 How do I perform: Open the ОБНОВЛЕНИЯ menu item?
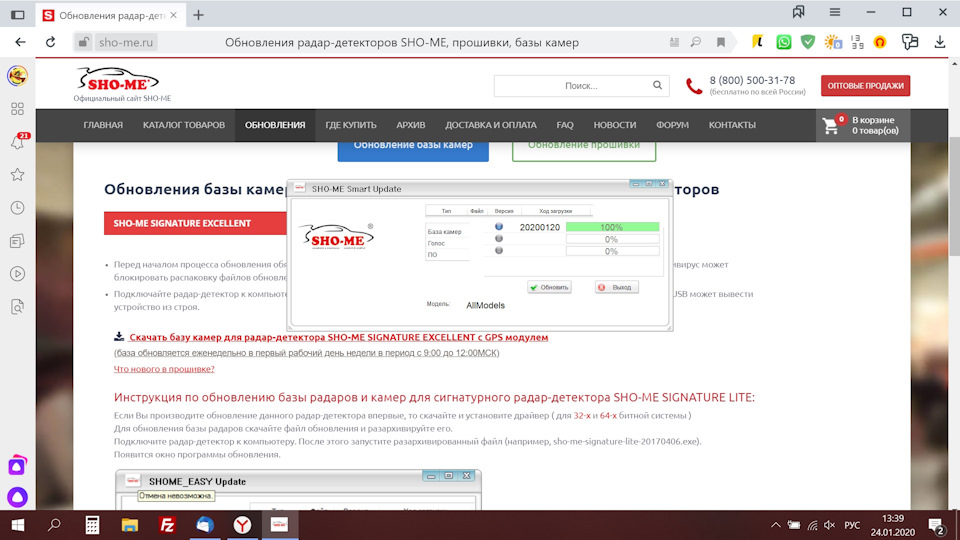coord(275,125)
